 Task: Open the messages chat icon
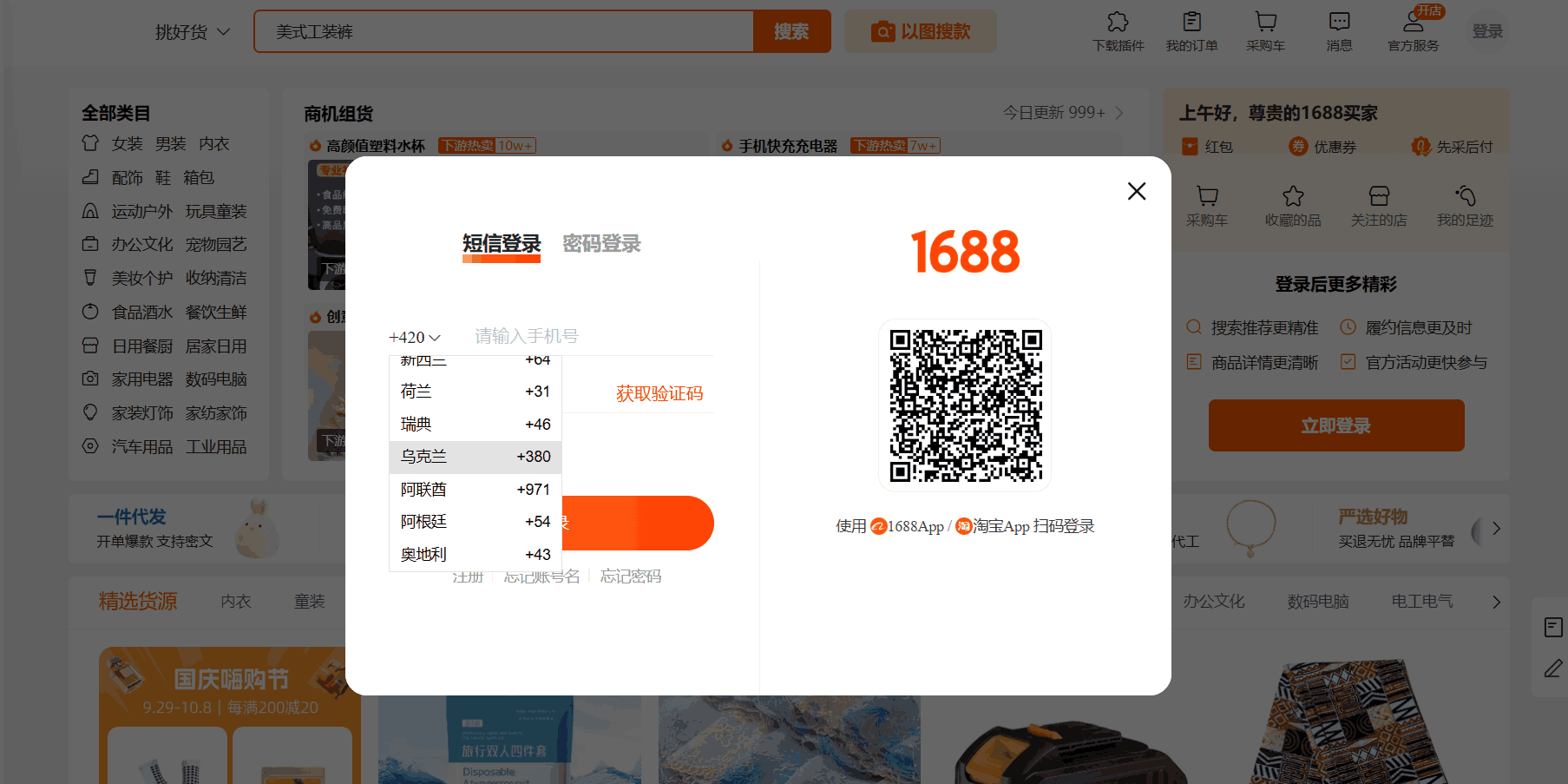point(1339,23)
